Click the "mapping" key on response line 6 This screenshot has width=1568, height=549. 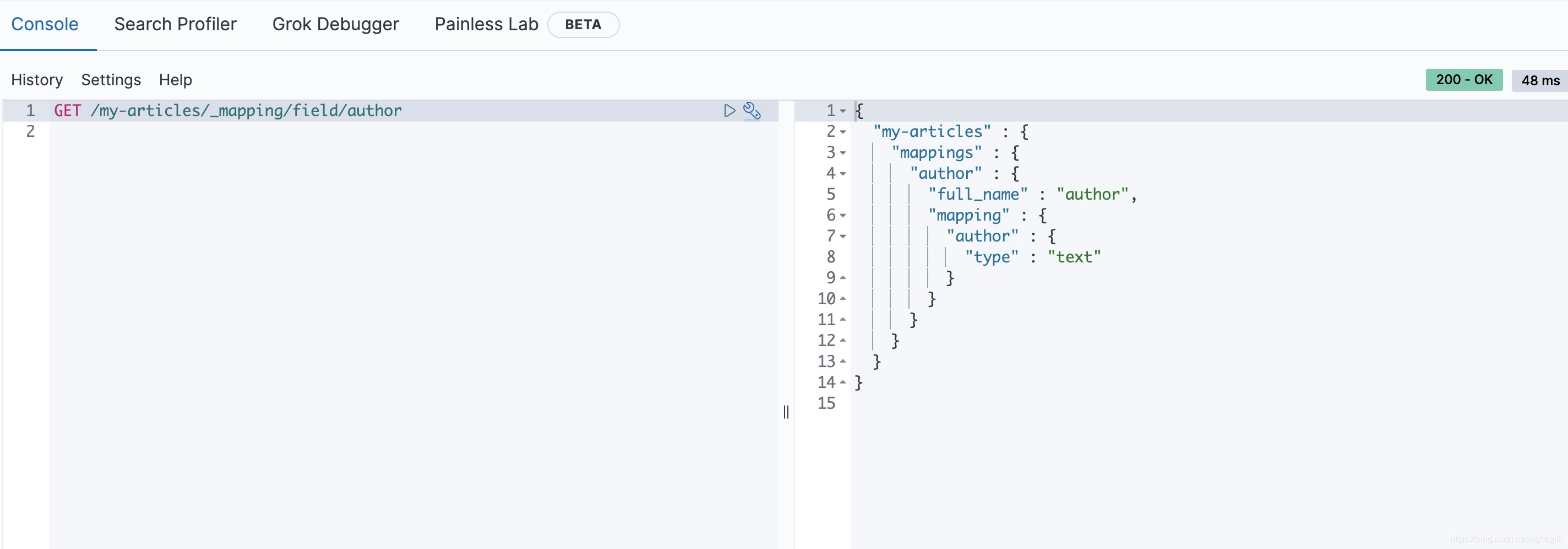pyautogui.click(x=968, y=215)
